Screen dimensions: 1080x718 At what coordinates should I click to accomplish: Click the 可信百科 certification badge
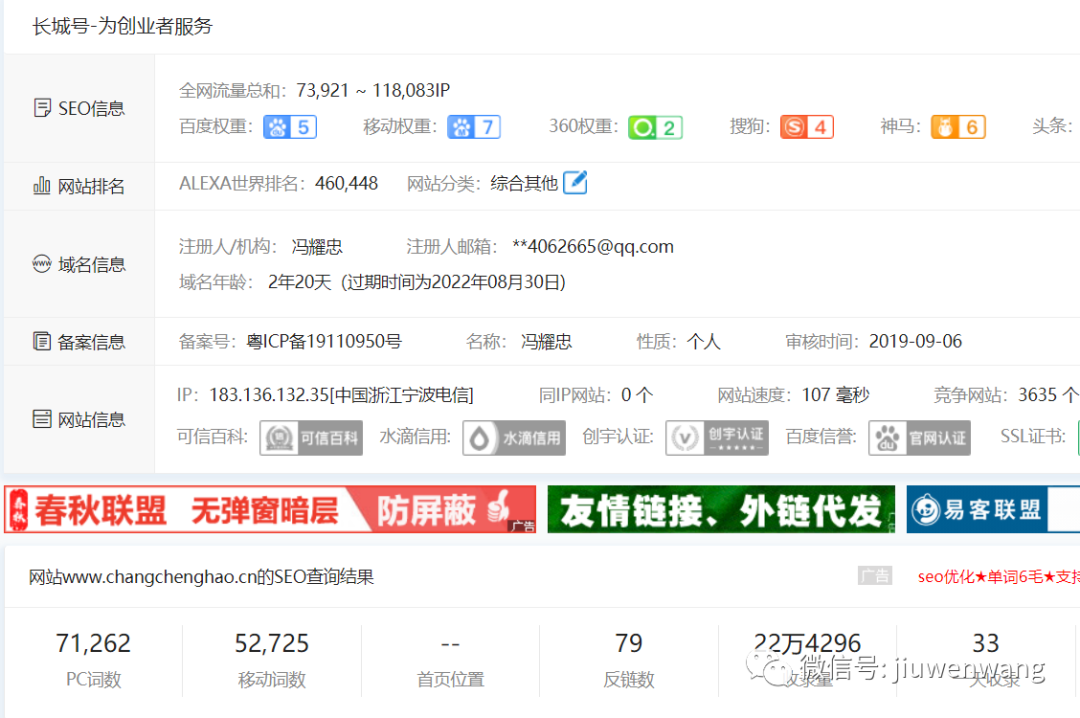(311, 438)
